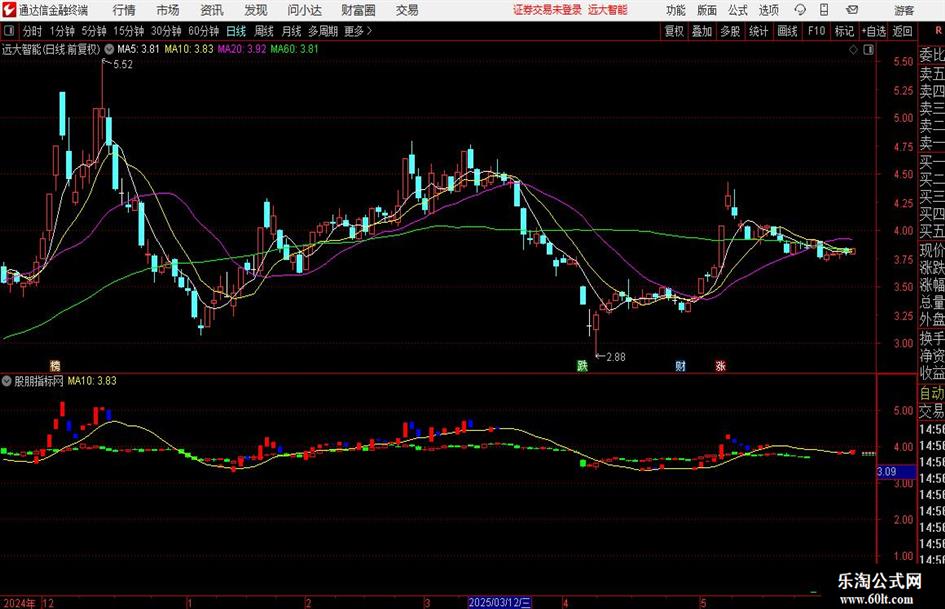
Task: Open the 选项 menu
Action: [x=768, y=10]
